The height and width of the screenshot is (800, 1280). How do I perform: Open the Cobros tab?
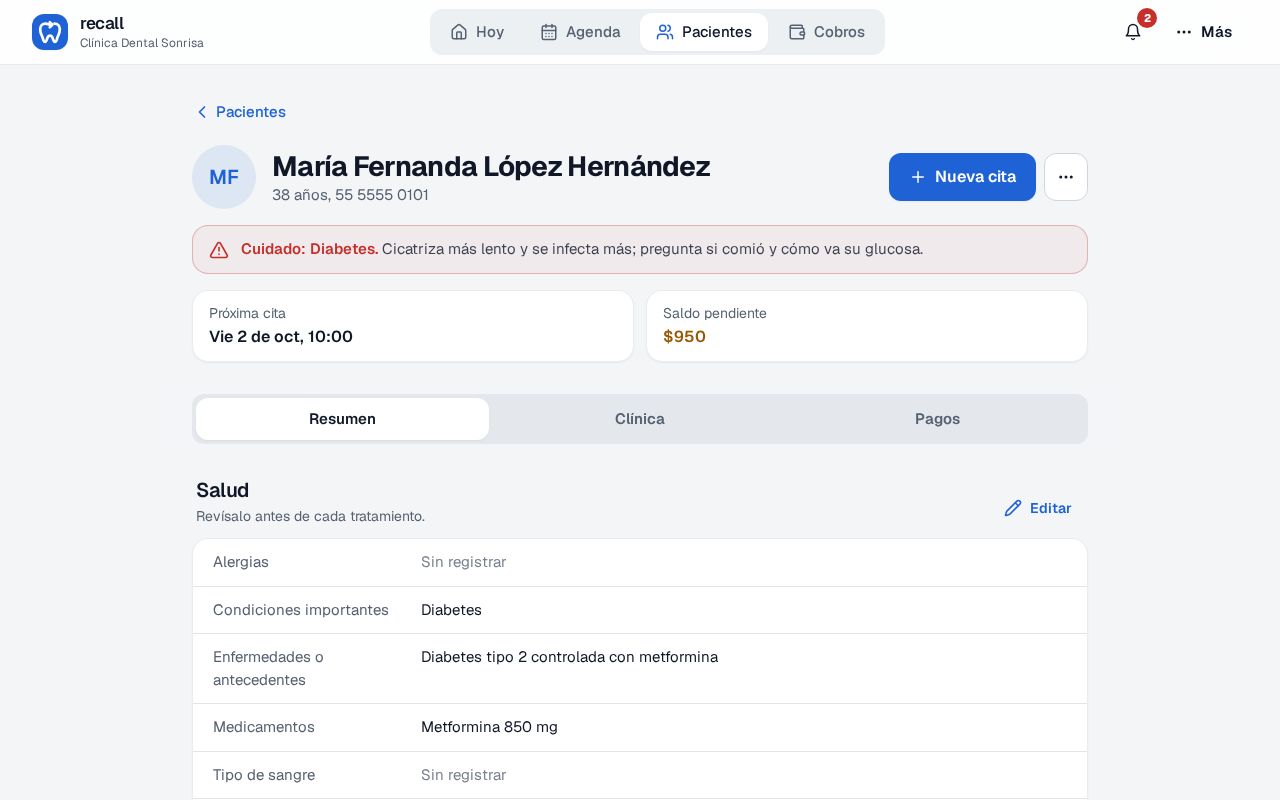826,32
